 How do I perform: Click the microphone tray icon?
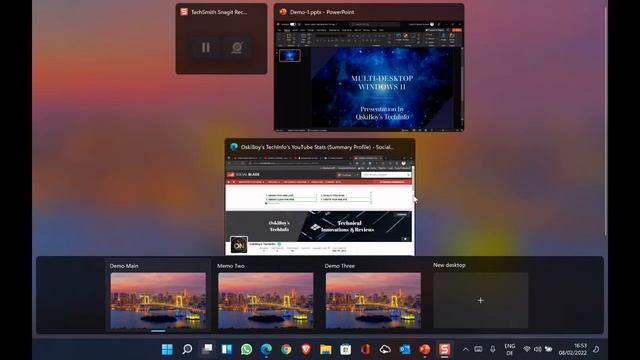[x=493, y=349]
